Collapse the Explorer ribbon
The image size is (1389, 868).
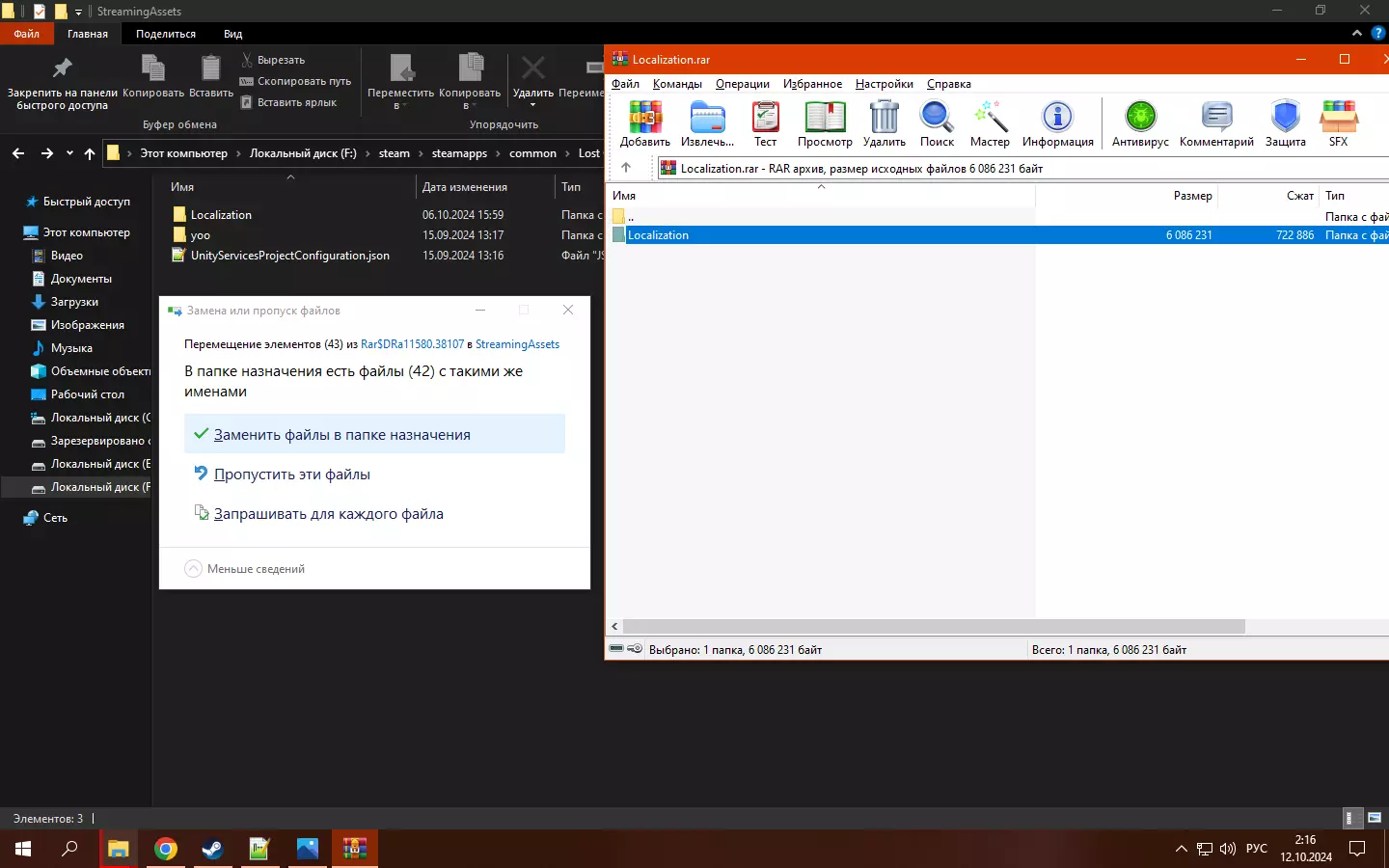1357,33
